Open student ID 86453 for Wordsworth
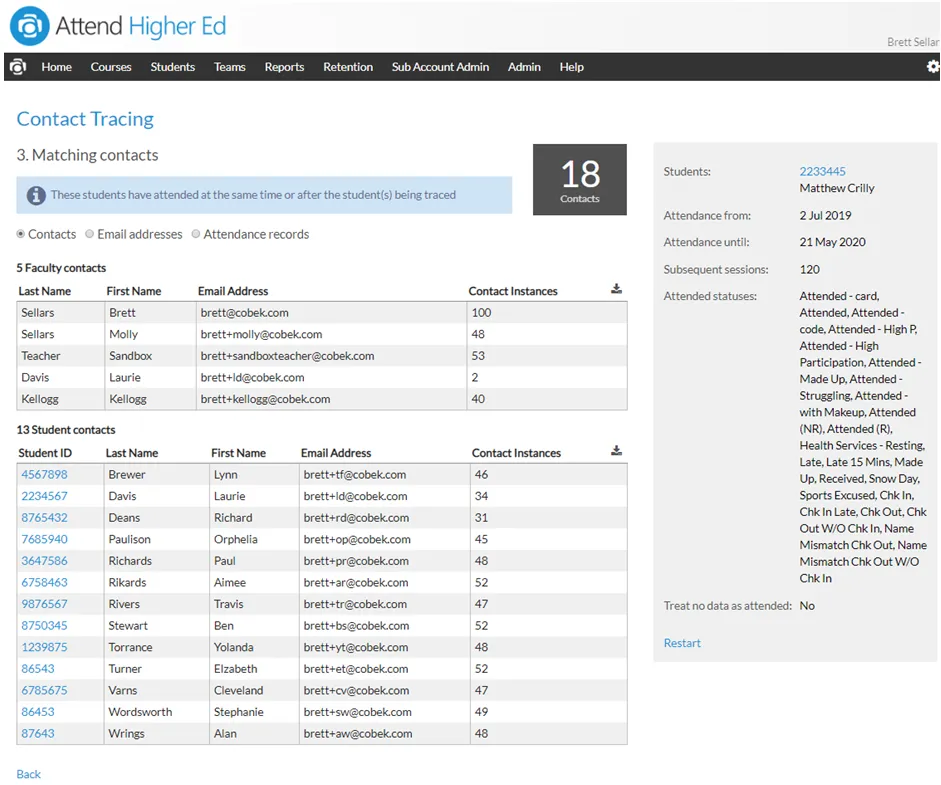Viewport: 941px width, 785px height. coord(38,712)
